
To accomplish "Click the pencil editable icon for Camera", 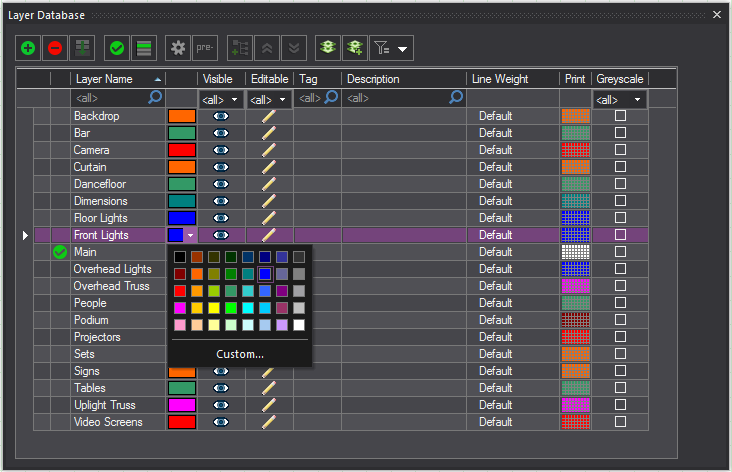I will coord(268,150).
